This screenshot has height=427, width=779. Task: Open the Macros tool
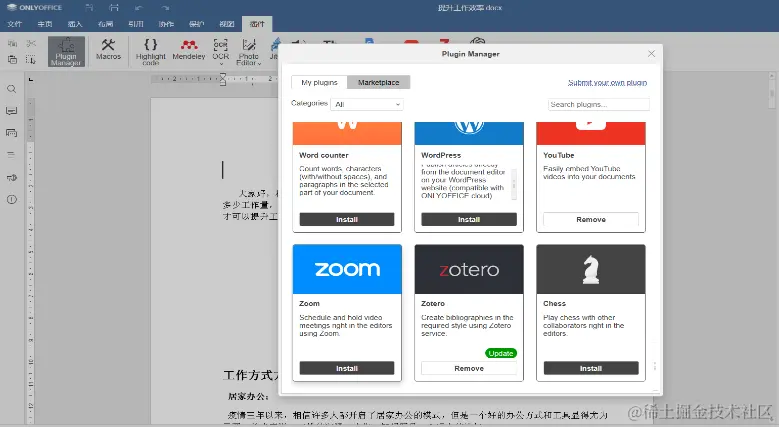pyautogui.click(x=108, y=49)
